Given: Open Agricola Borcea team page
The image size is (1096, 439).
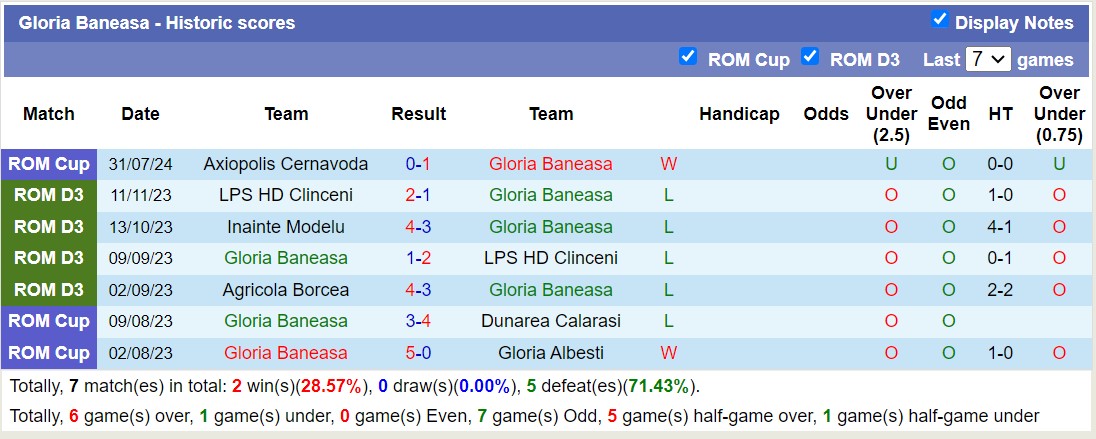Looking at the screenshot, I should tap(285, 290).
